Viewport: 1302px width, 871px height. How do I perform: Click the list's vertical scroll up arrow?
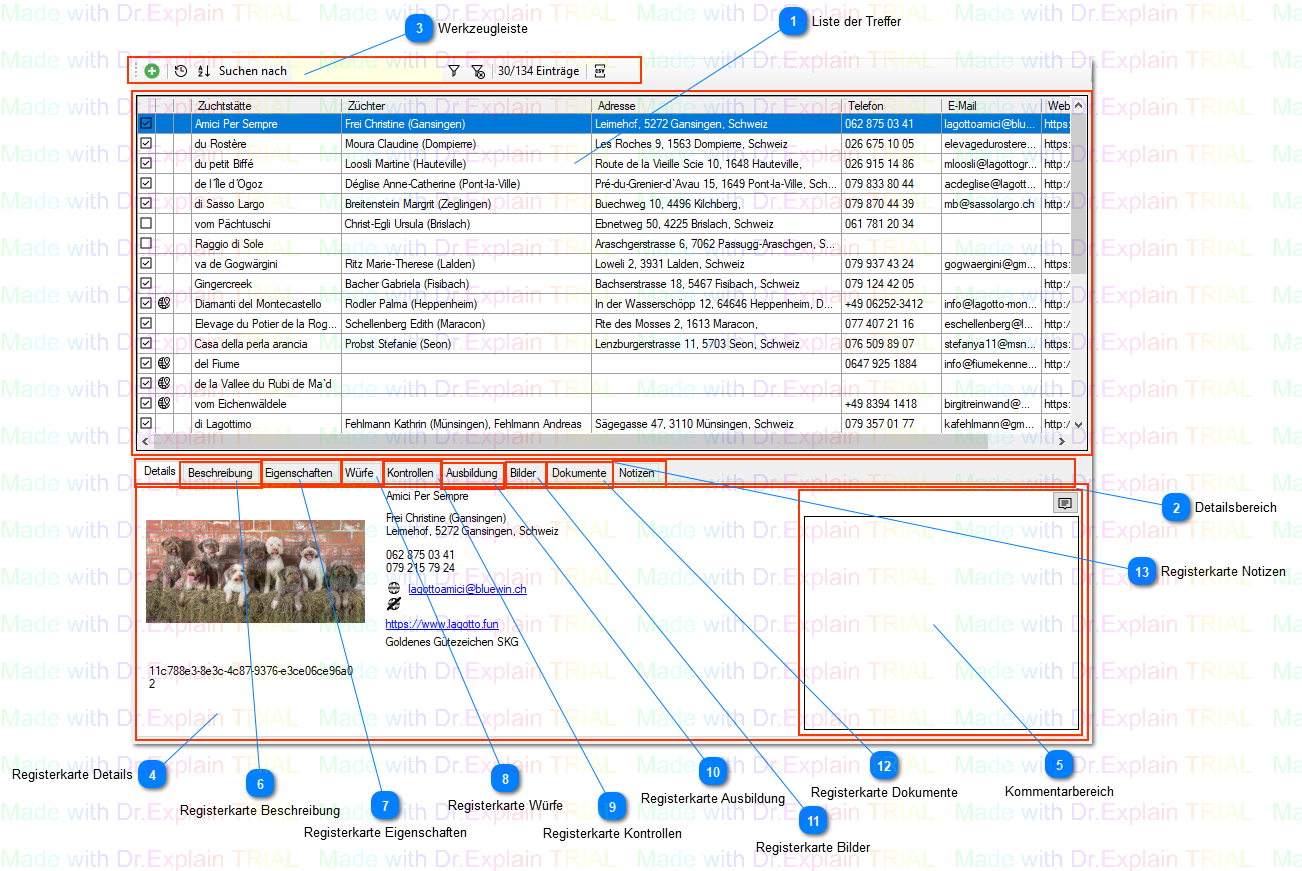(1078, 105)
